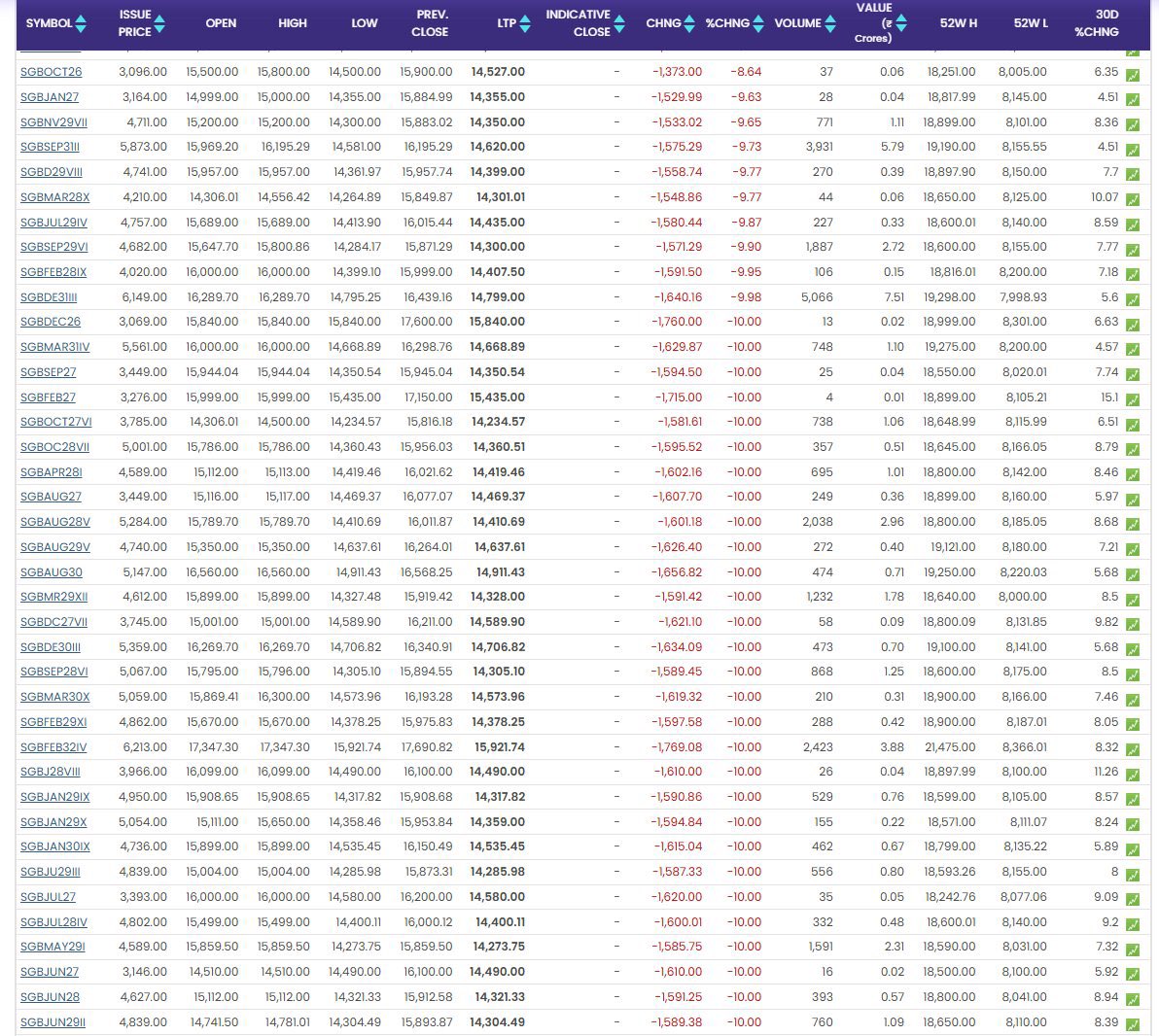Sort table by %CHNG arrows

[x=757, y=23]
